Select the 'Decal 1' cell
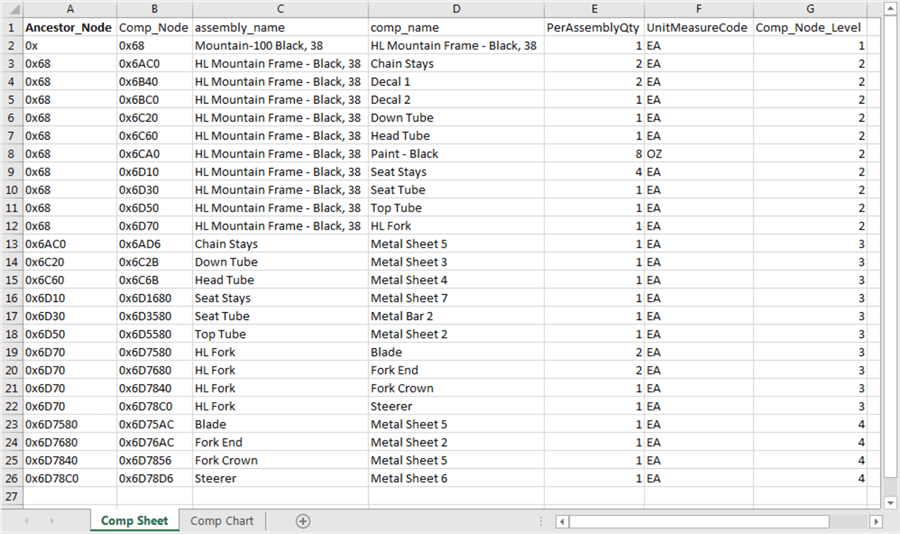This screenshot has height=534, width=900. (456, 82)
